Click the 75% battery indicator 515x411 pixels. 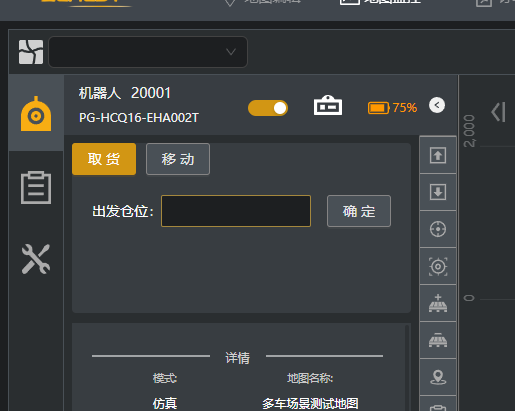tap(392, 108)
